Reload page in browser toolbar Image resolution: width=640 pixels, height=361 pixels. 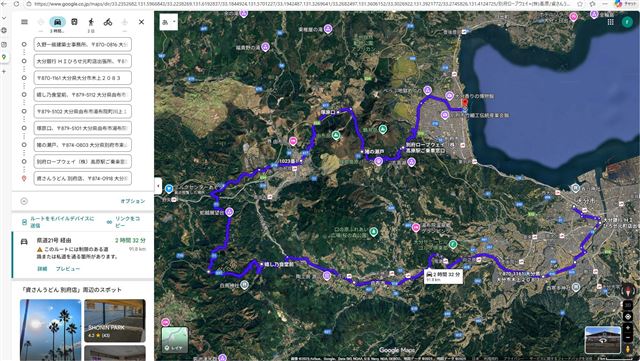click(x=16, y=4)
